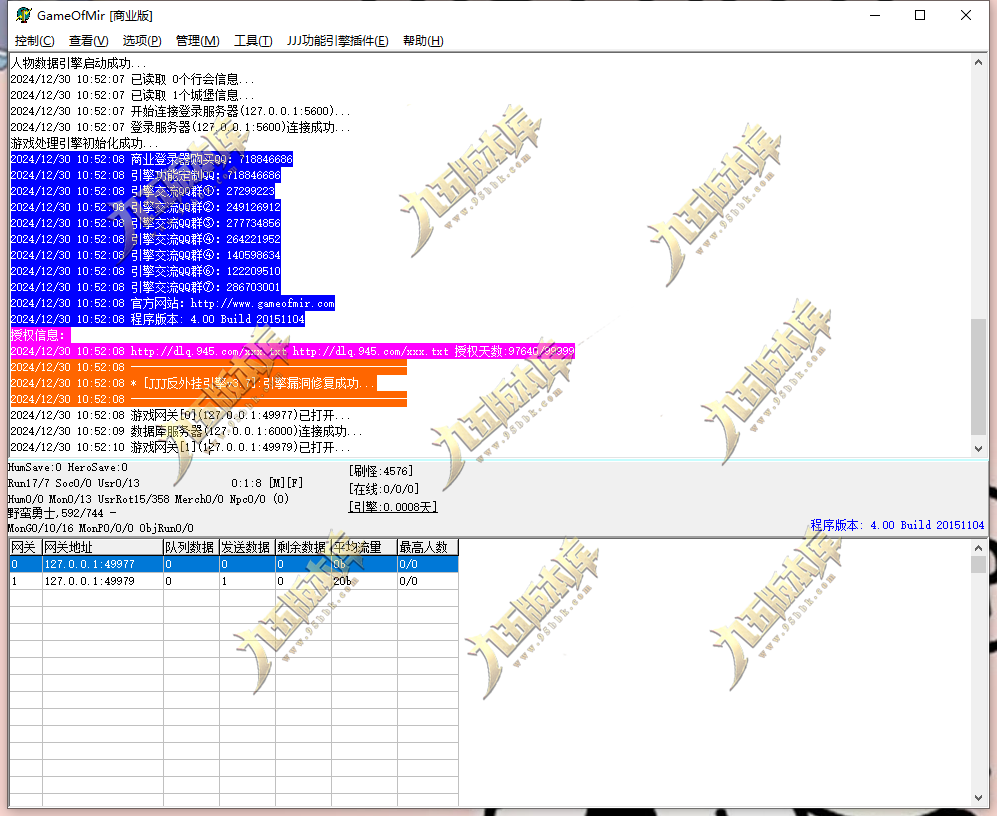997x816 pixels.
Task: Click the 官方网站 gameofmir.com log line
Action: click(172, 303)
